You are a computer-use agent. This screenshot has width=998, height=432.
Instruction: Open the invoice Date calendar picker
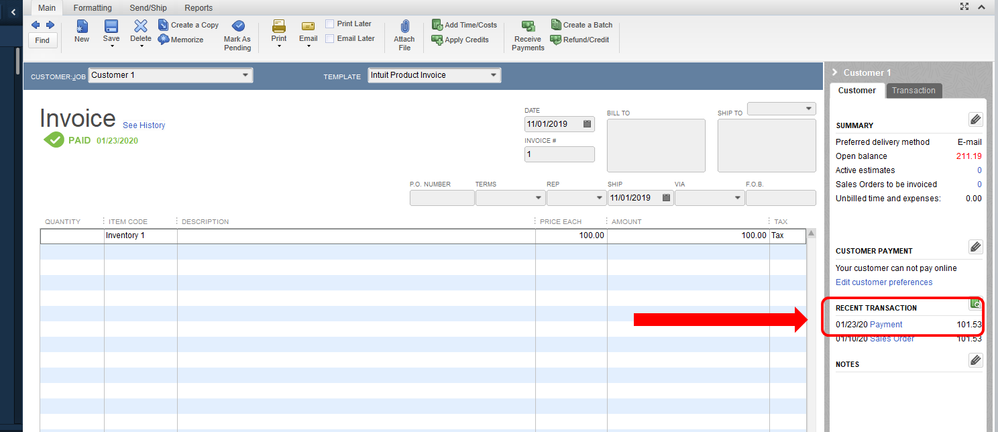click(x=587, y=124)
